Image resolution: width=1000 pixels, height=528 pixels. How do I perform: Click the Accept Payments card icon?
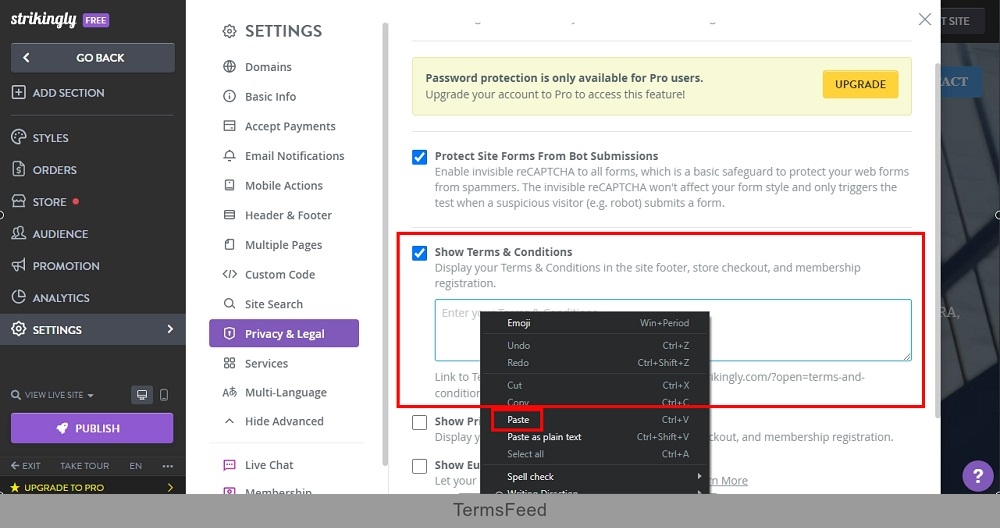tap(230, 126)
